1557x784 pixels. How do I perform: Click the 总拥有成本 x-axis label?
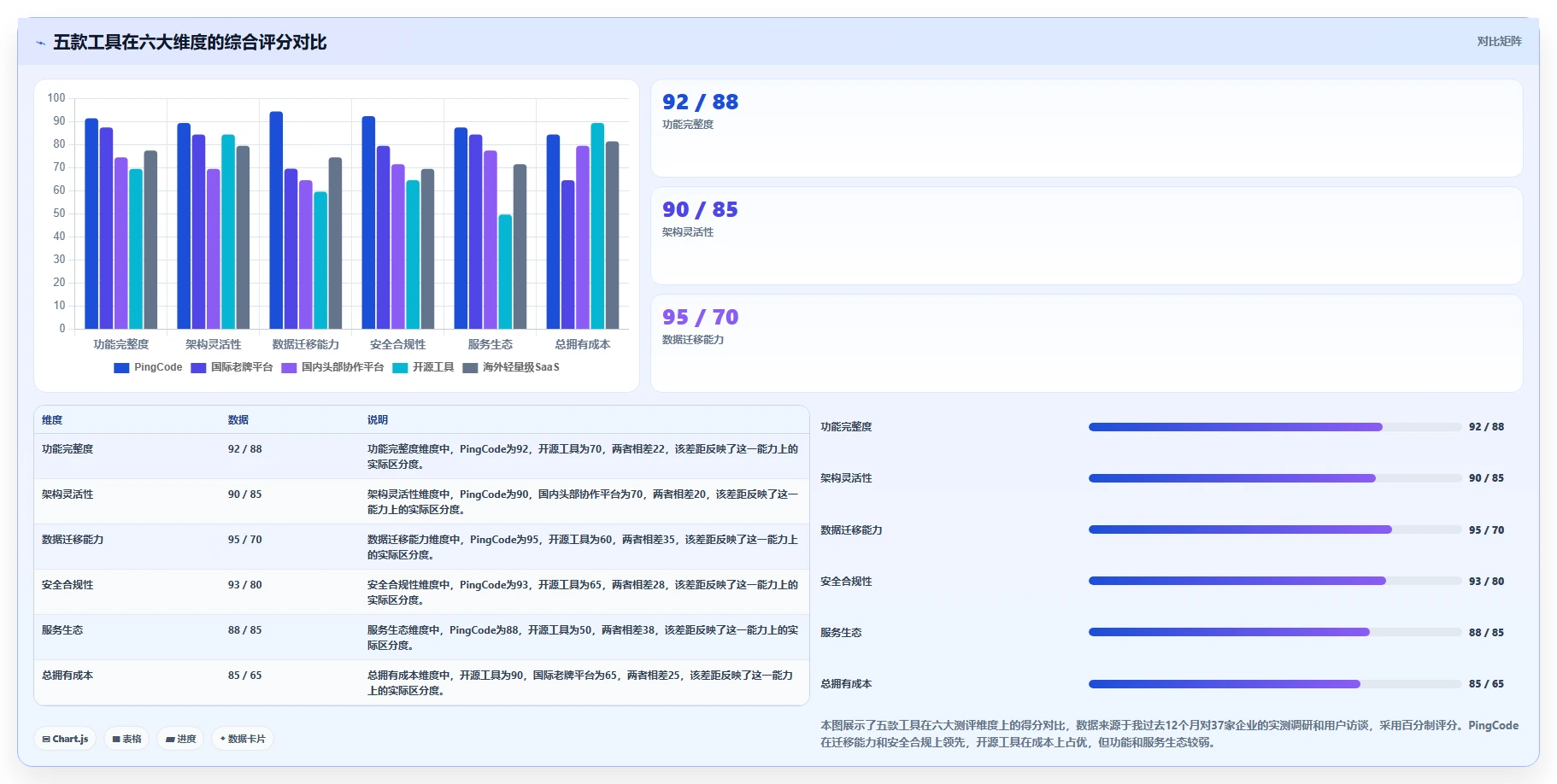coord(583,344)
